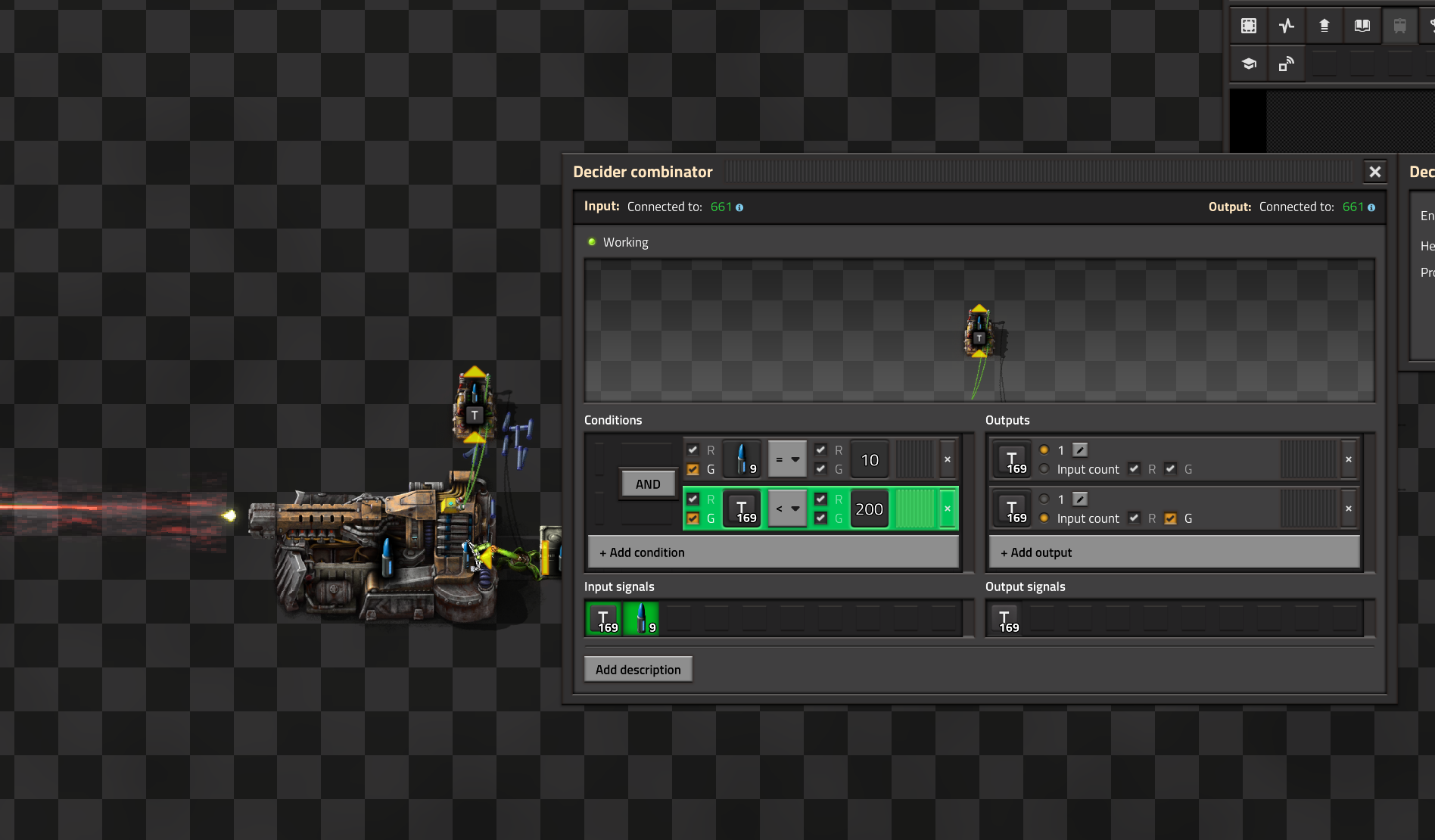Select Input count radio on first output
This screenshot has width=1435, height=840.
[1044, 469]
